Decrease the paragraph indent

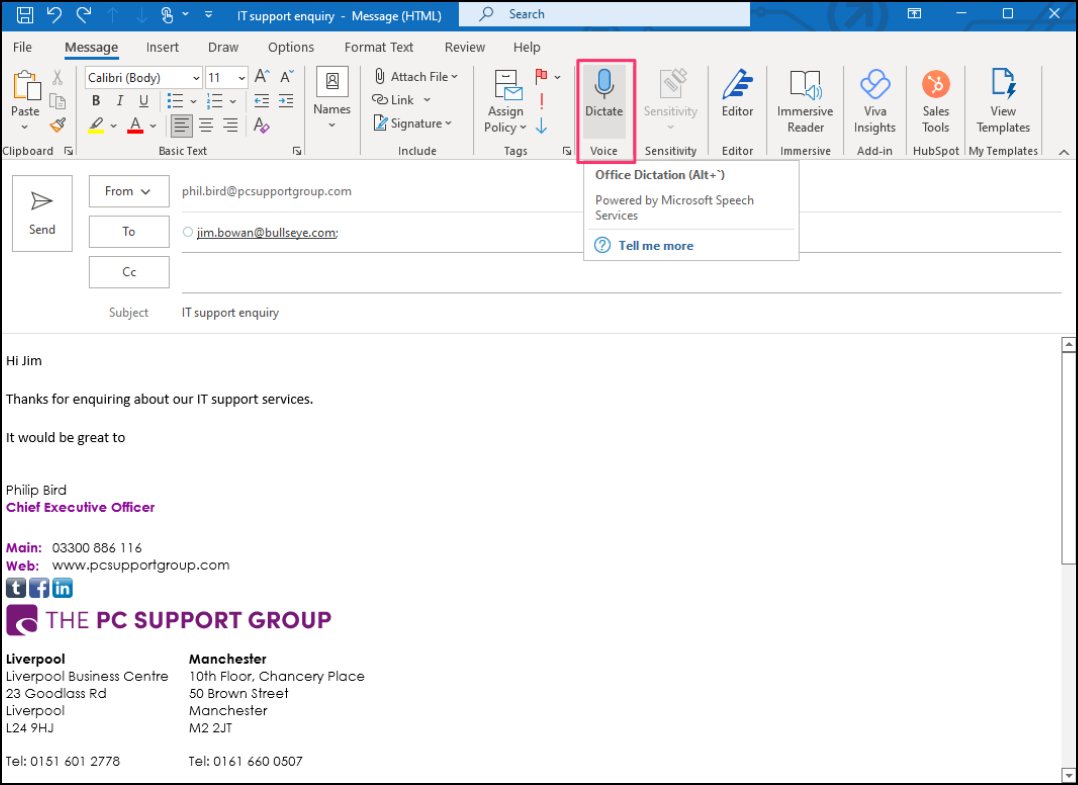click(261, 101)
